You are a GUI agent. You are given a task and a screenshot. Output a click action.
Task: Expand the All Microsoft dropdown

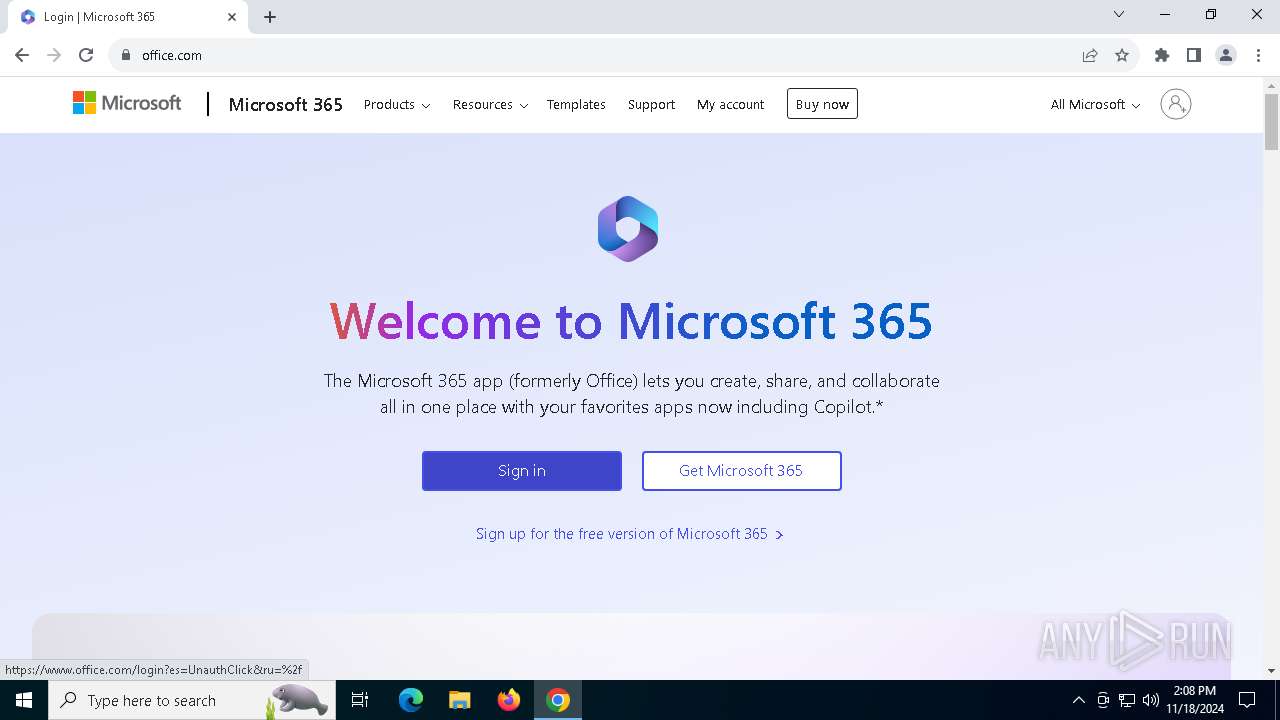pos(1095,104)
